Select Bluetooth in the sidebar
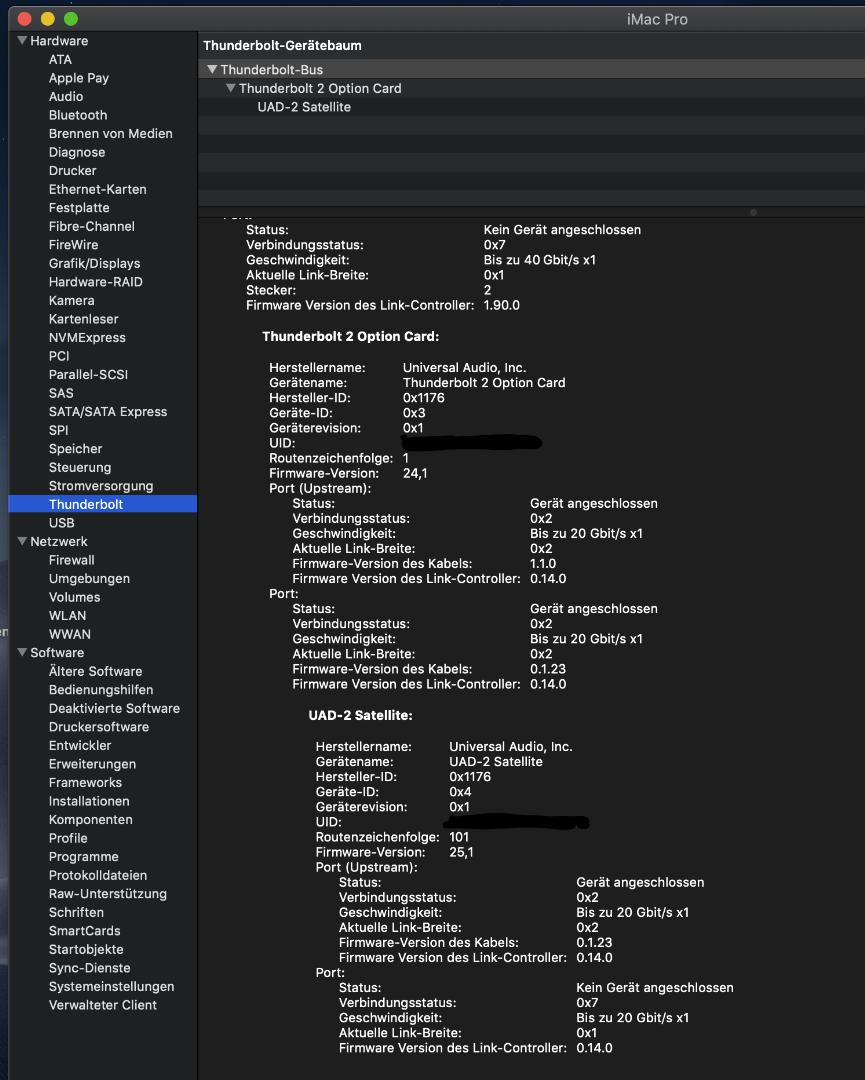865x1080 pixels. point(78,115)
